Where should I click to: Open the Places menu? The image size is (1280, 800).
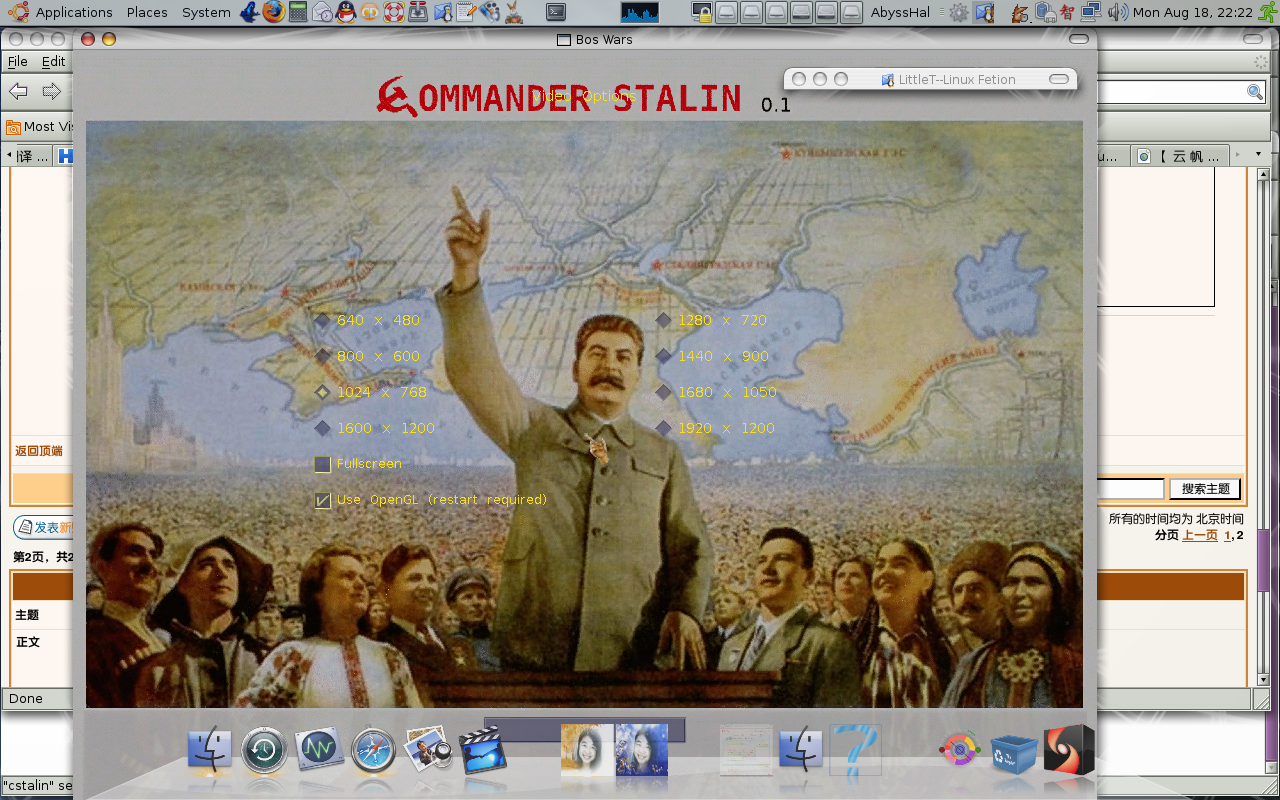tap(147, 12)
